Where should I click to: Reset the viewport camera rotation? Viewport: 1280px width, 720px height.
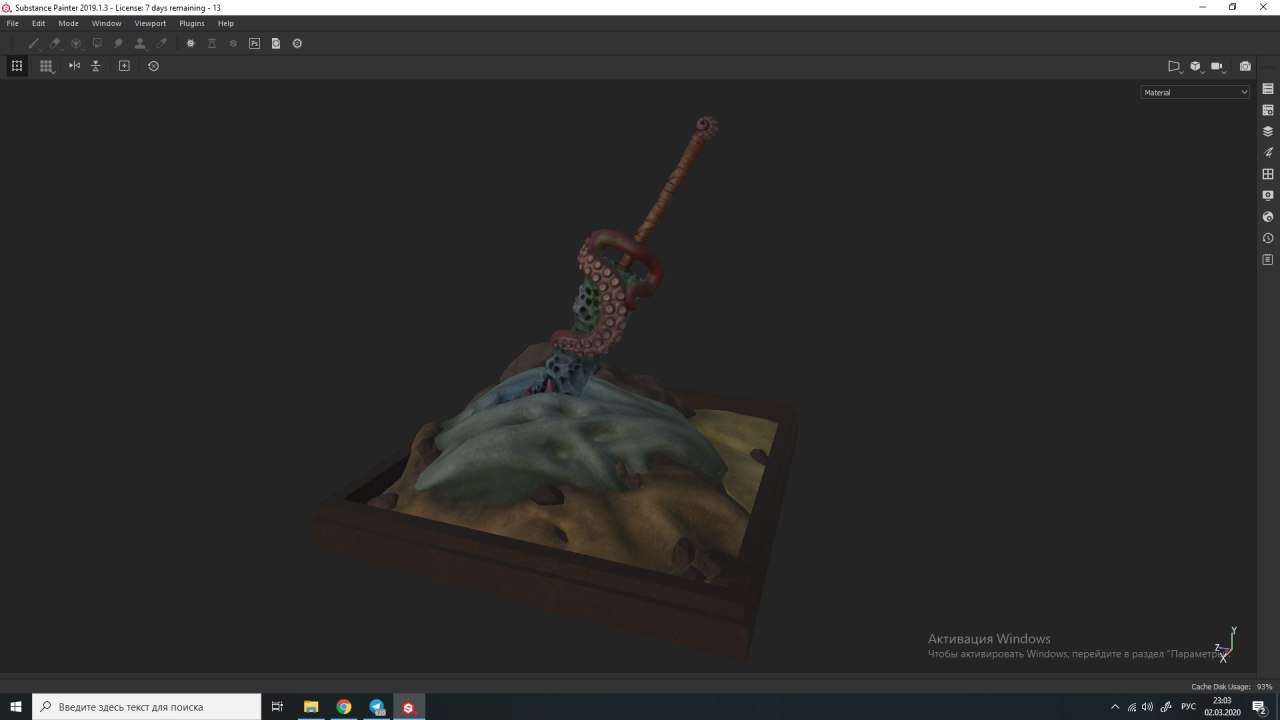tap(153, 66)
